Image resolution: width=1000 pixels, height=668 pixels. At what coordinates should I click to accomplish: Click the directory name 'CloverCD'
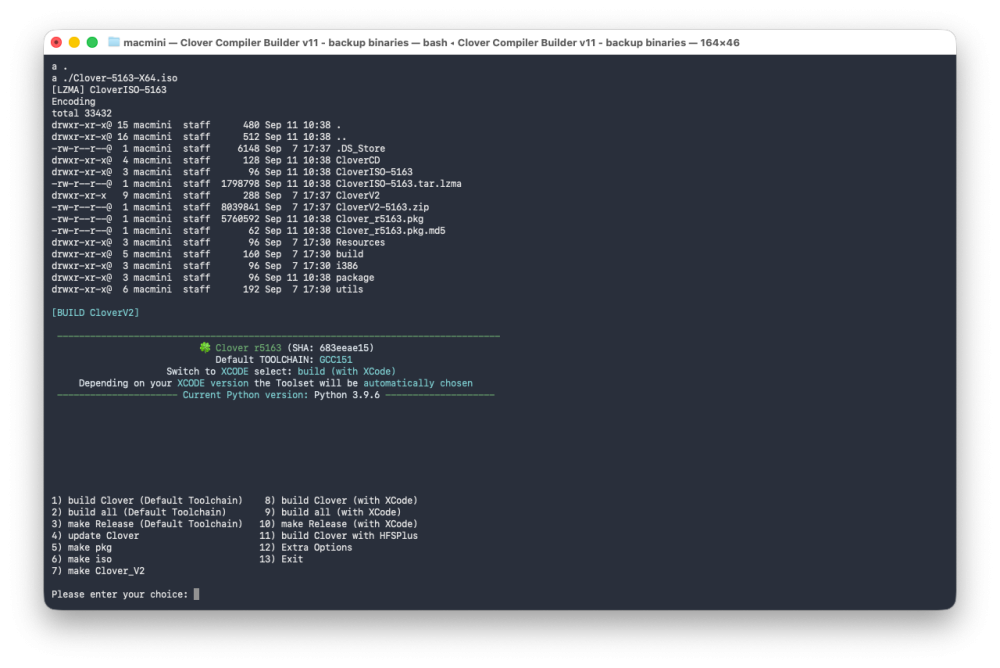[x=358, y=160]
